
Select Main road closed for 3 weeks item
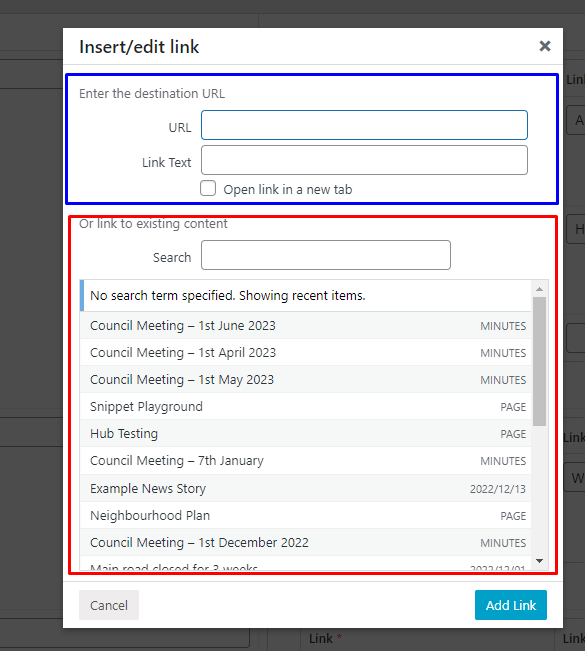coord(306,564)
